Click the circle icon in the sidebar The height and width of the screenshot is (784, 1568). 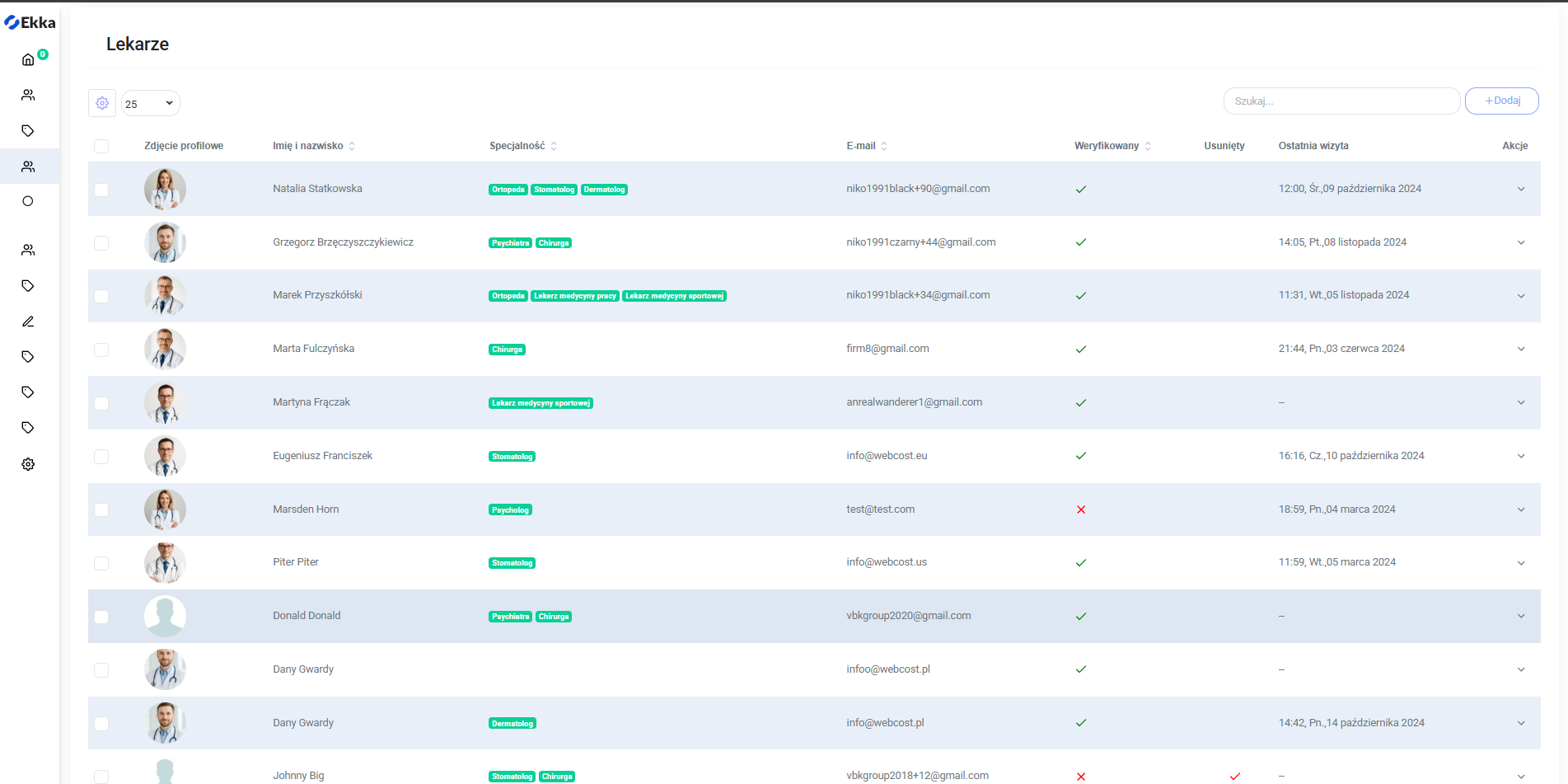[x=28, y=201]
